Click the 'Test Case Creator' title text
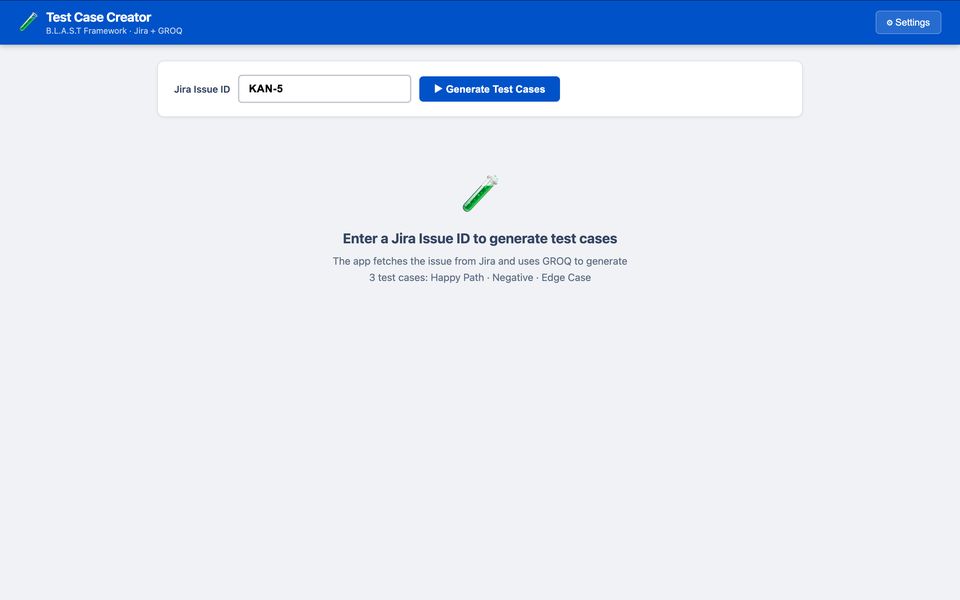The image size is (960, 600). 99,17
